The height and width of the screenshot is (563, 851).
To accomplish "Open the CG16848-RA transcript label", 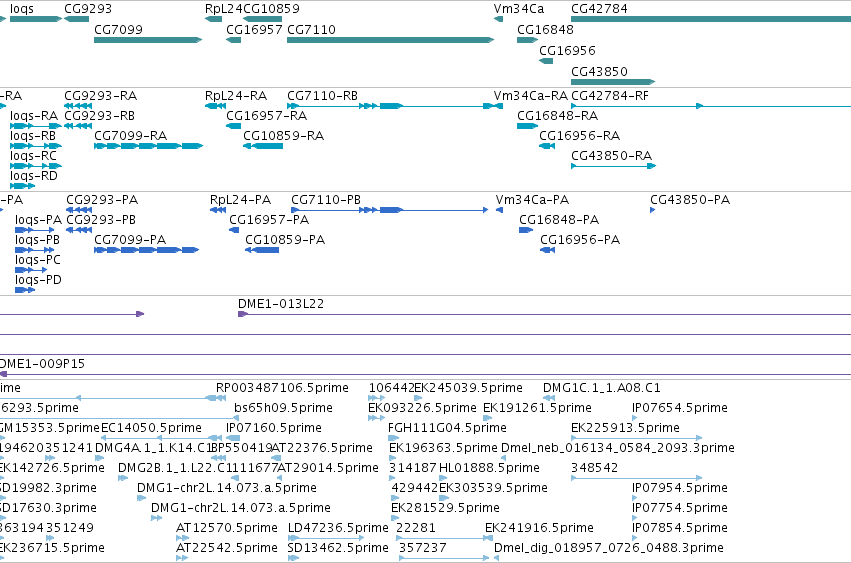I will (x=557, y=116).
